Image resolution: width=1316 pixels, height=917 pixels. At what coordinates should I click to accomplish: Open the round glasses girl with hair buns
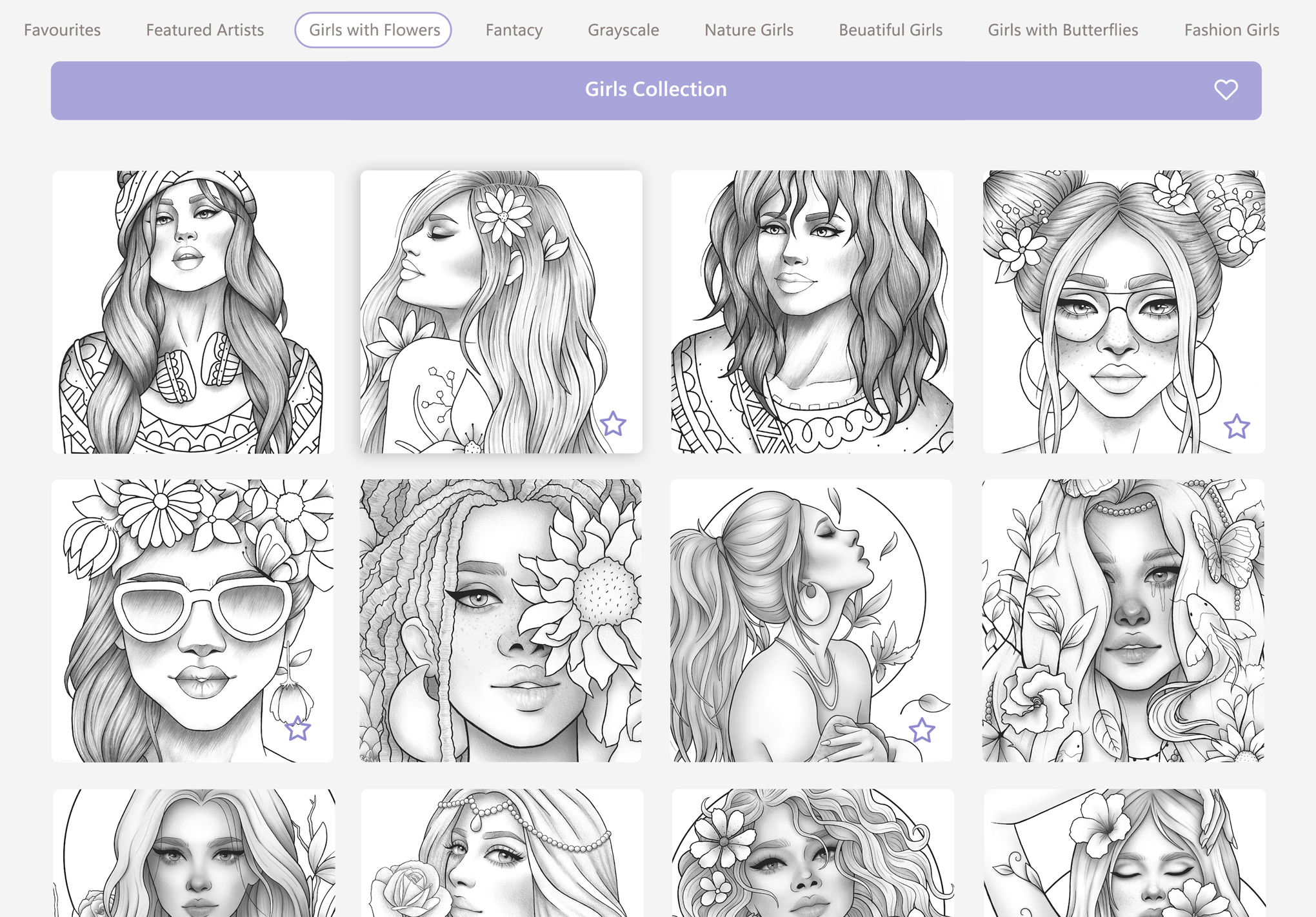click(x=1123, y=312)
